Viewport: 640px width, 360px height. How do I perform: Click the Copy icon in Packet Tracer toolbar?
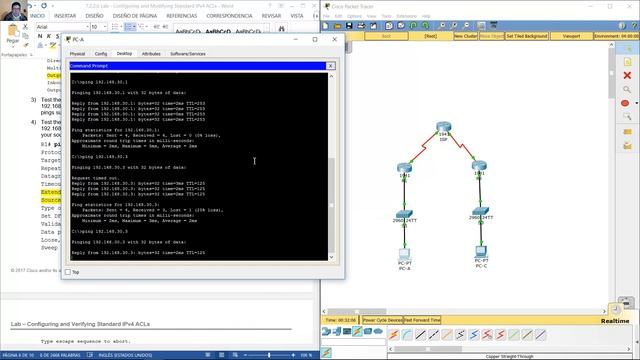(x=389, y=26)
